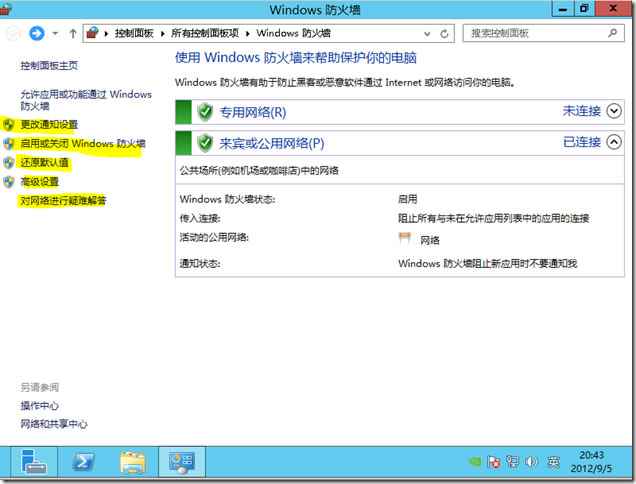
Task: Select 控制面板 in the address breadcrumb
Action: [136, 33]
